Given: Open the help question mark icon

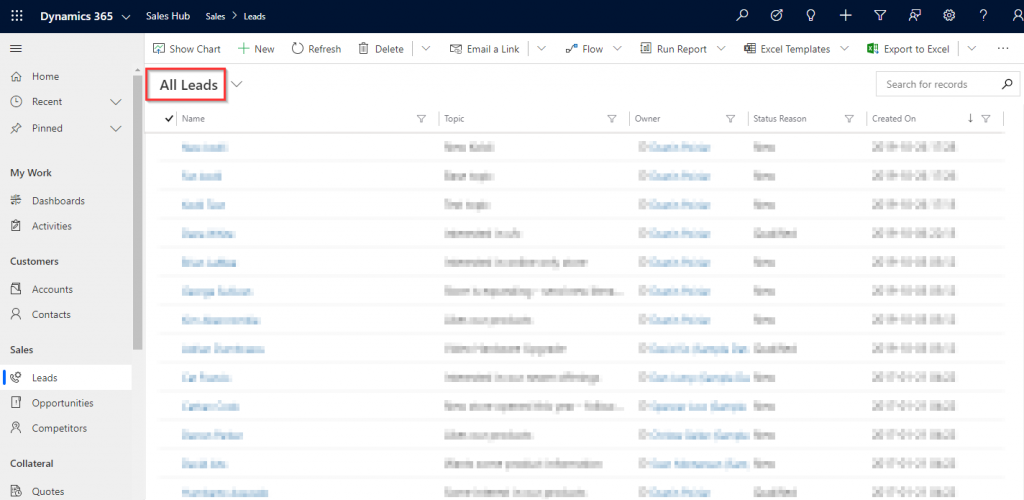Looking at the screenshot, I should (x=984, y=16).
